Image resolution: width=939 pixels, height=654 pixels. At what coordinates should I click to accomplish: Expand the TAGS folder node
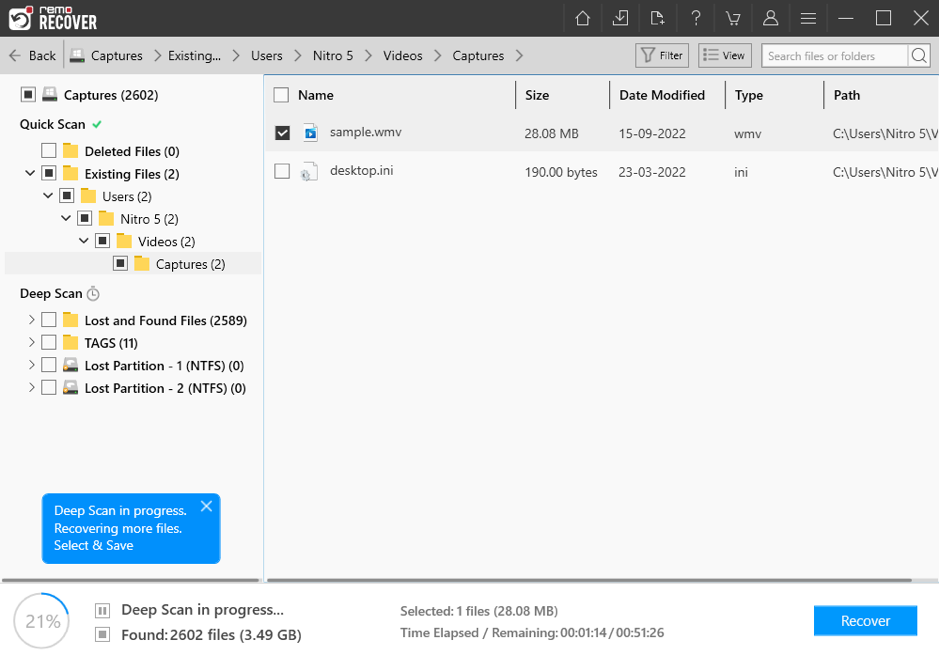[31, 343]
